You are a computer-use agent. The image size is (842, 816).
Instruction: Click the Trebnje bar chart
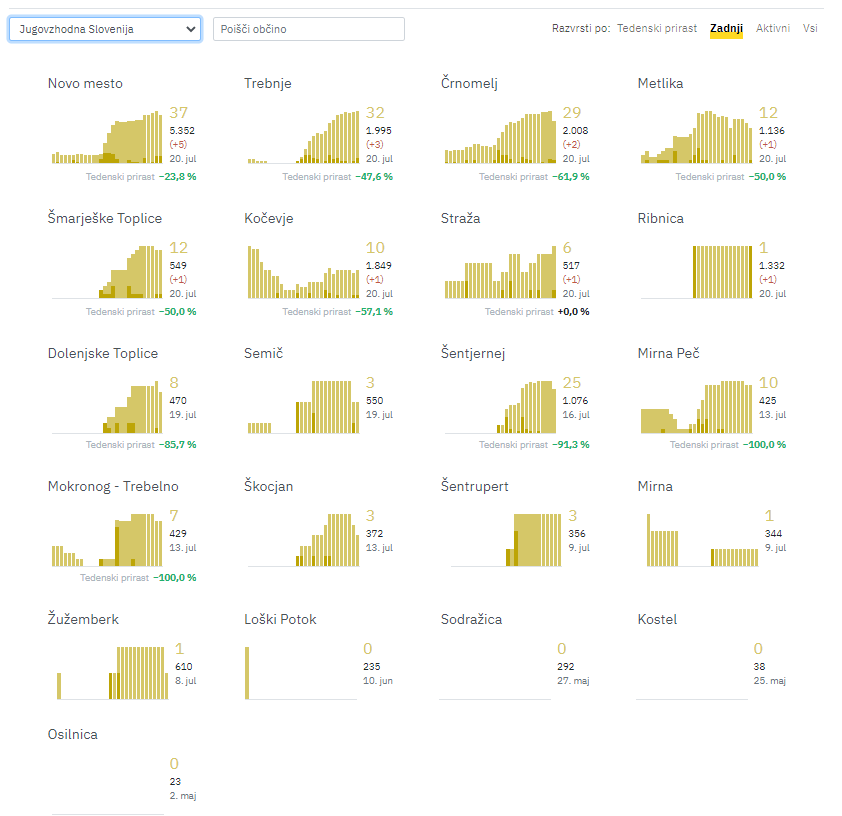point(303,137)
